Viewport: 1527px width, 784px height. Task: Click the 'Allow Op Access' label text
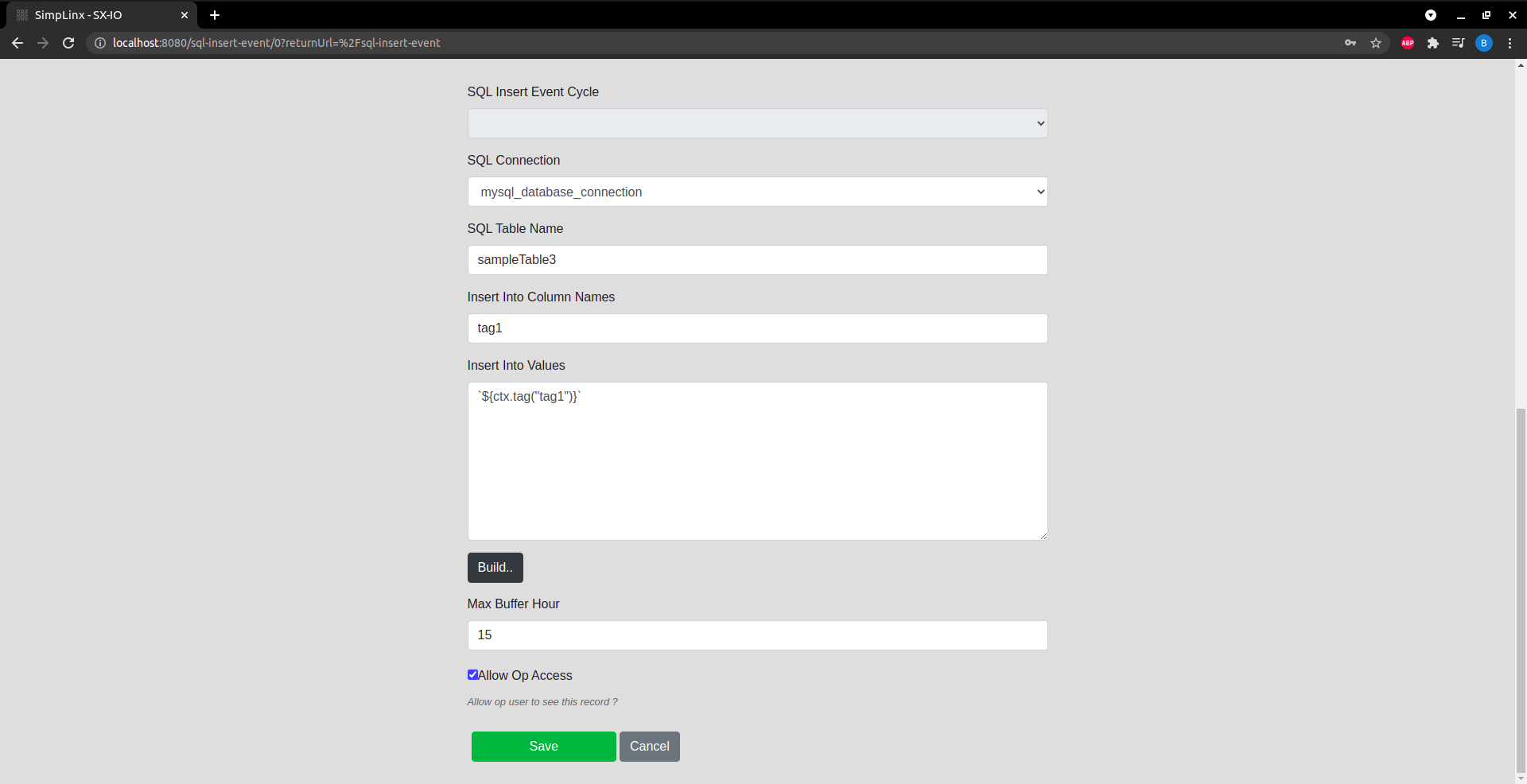pos(525,675)
